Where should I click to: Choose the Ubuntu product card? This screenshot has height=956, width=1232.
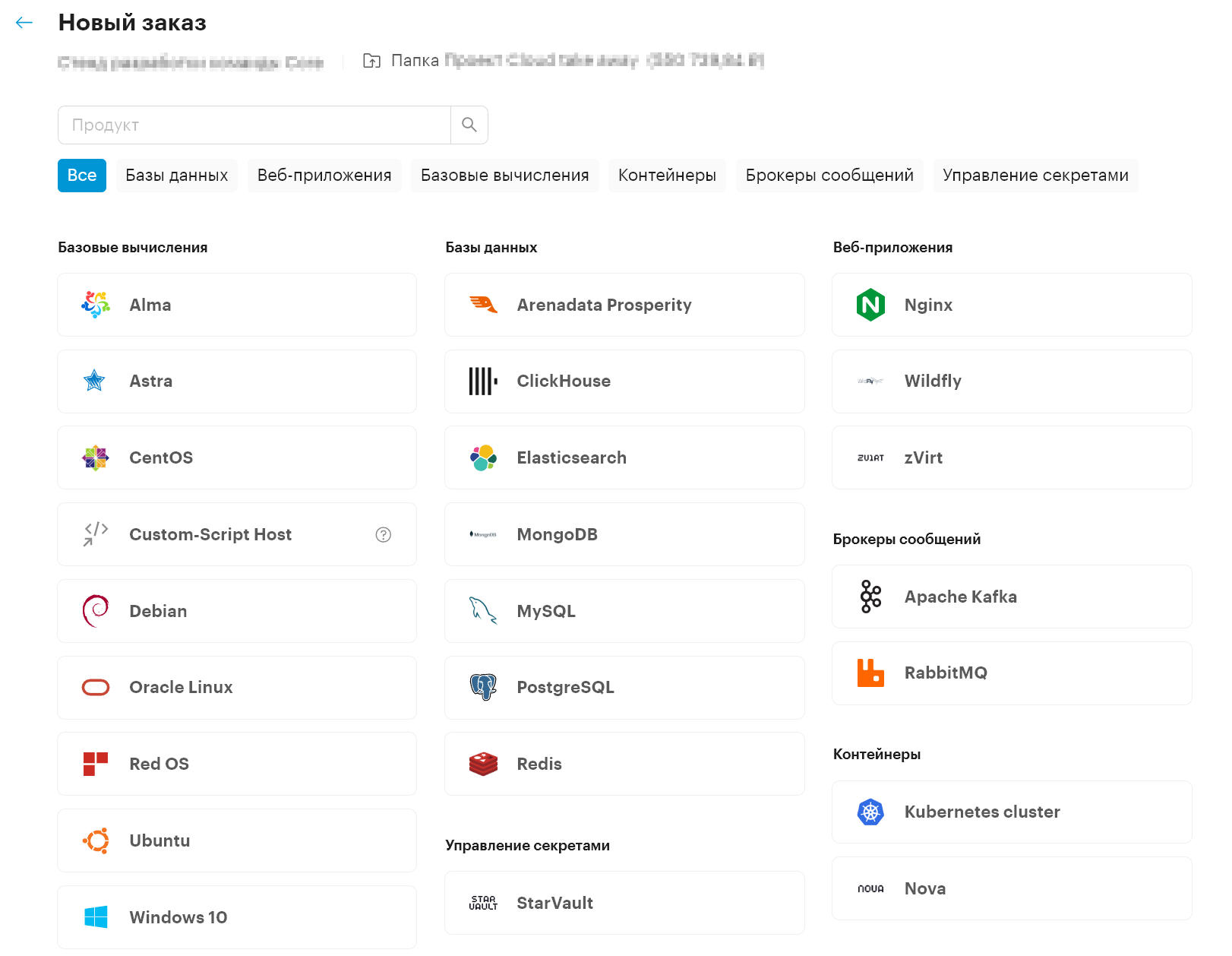(237, 840)
